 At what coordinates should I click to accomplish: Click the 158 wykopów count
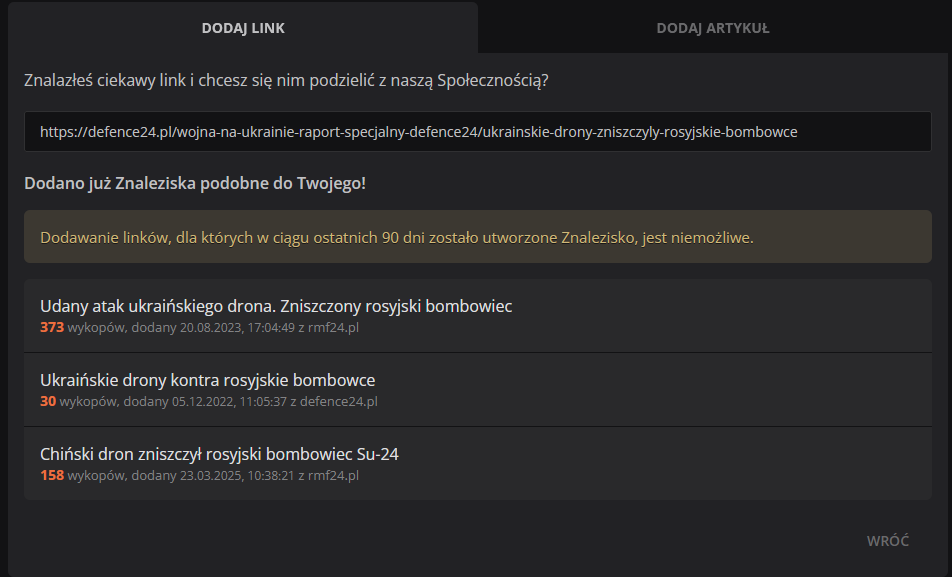click(x=51, y=475)
